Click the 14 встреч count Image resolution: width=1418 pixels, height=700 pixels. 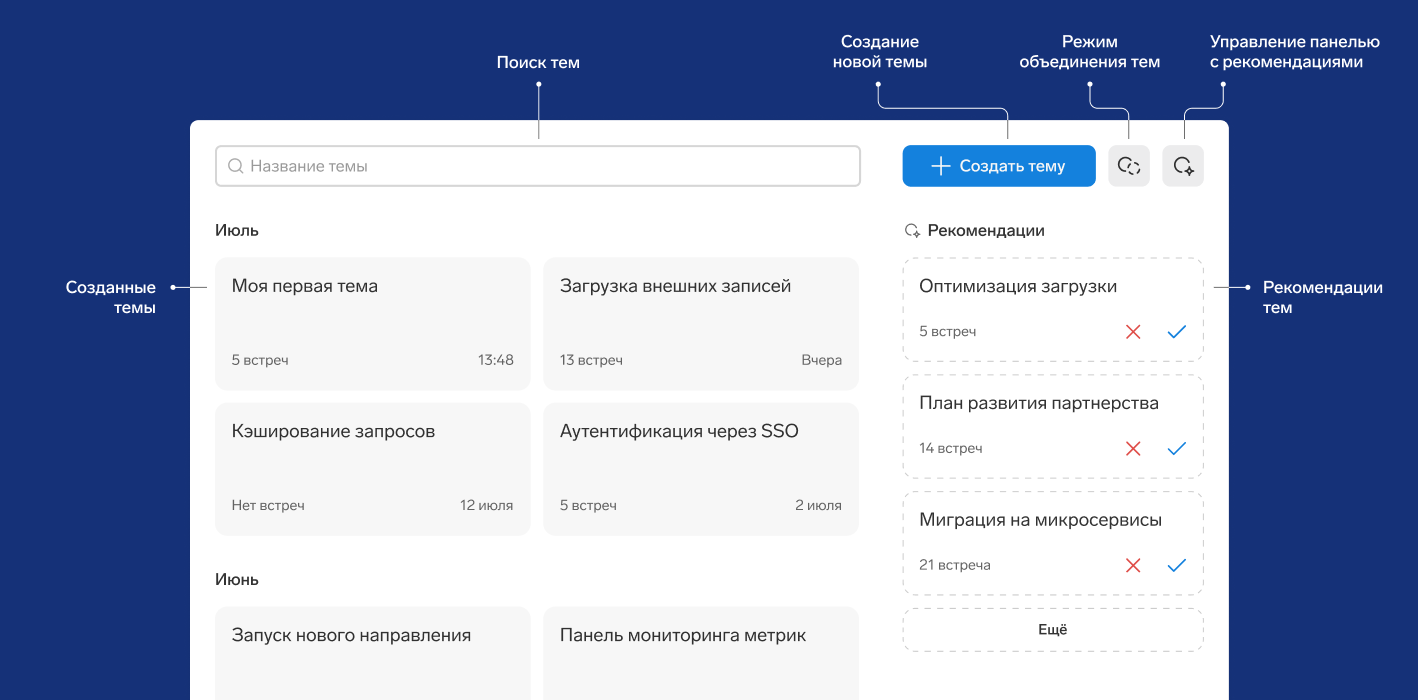point(951,448)
